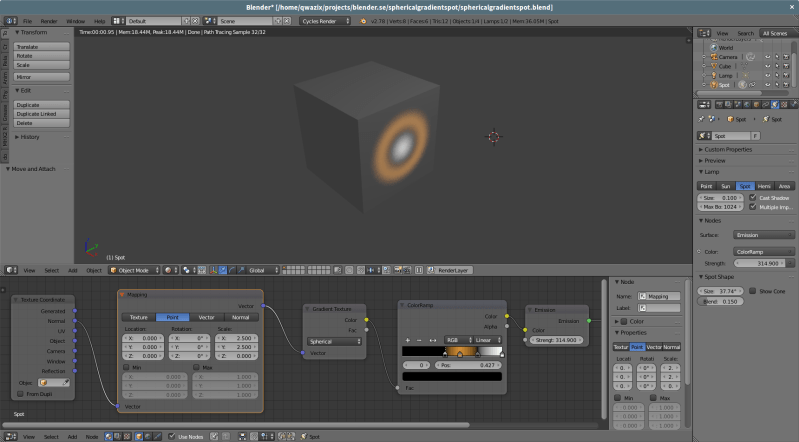Open the World properties tab icon
This screenshot has width=799, height=442.
pyautogui.click(x=747, y=105)
